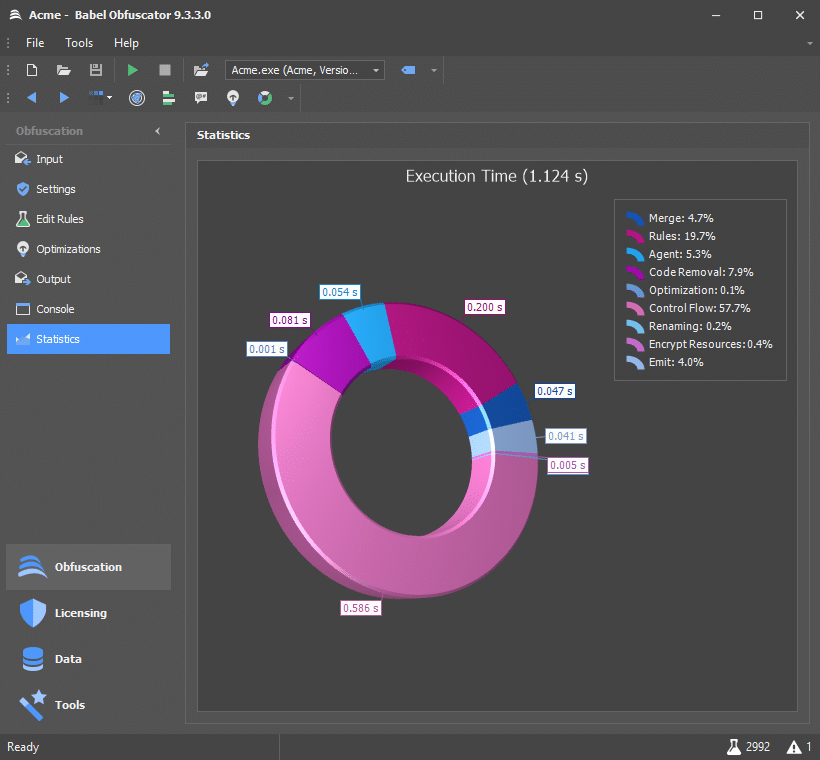Image resolution: width=820 pixels, height=760 pixels.
Task: Click the Obfuscation waves icon at bottom
Action: [x=32, y=567]
